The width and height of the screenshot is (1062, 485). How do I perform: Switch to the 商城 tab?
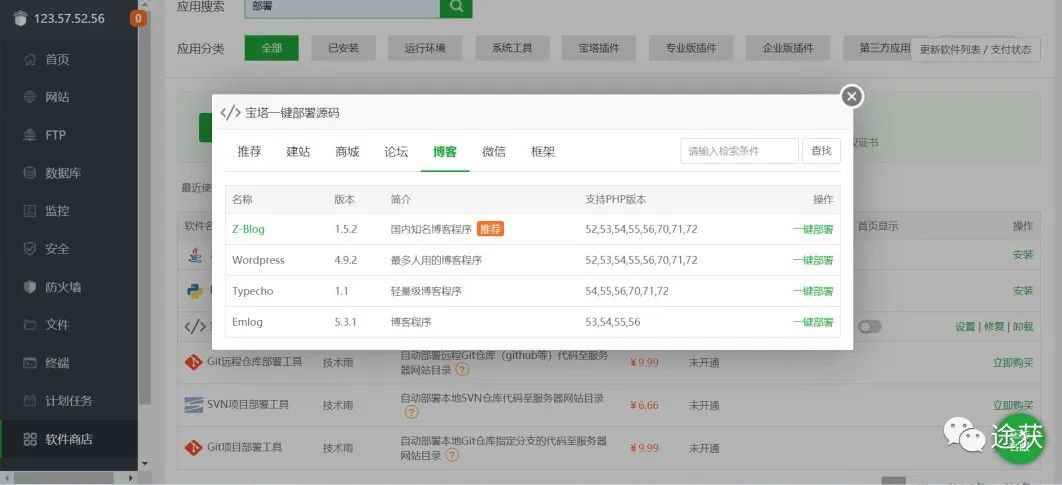347,152
